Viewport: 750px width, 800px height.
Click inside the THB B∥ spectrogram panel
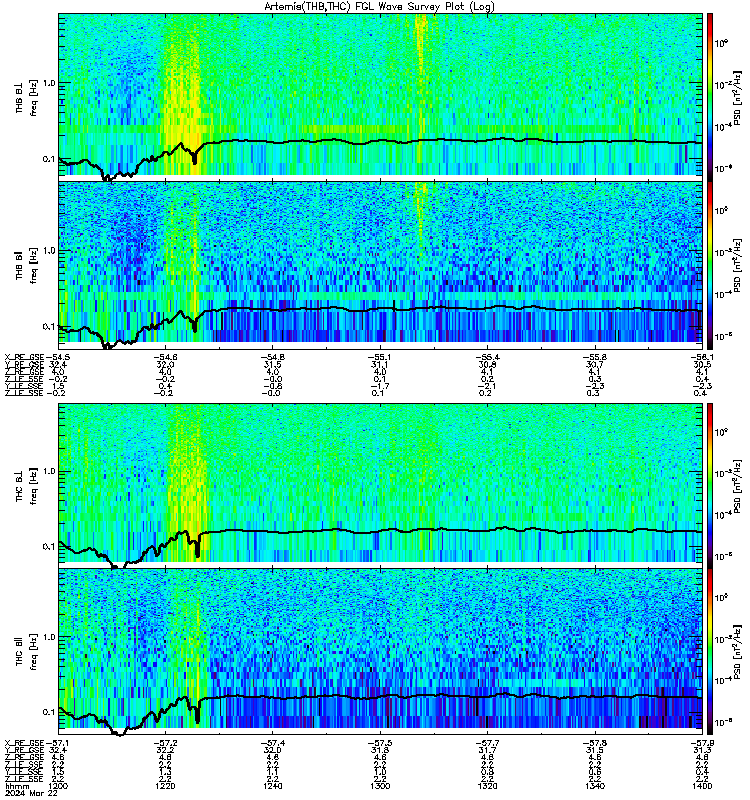380,265
